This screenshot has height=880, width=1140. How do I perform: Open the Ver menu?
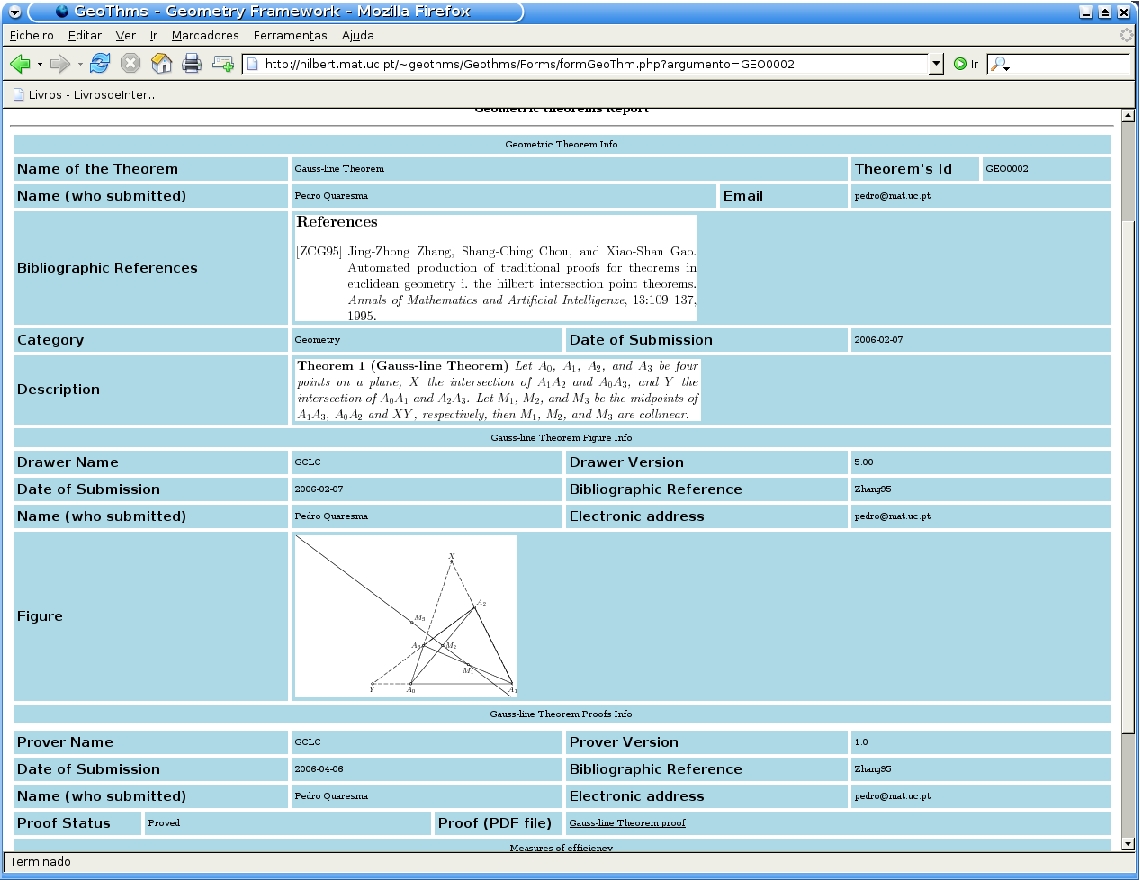click(x=125, y=35)
